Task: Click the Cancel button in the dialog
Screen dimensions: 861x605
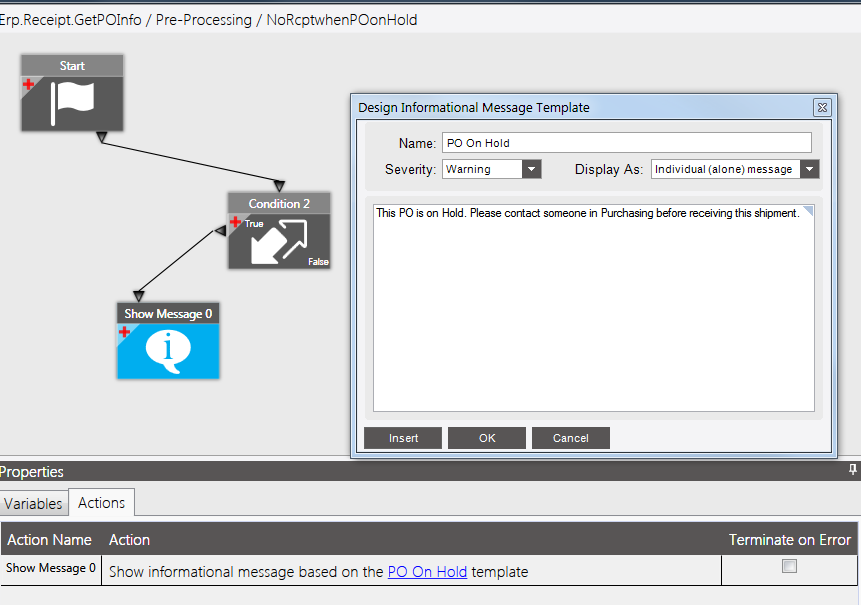Action: (571, 438)
